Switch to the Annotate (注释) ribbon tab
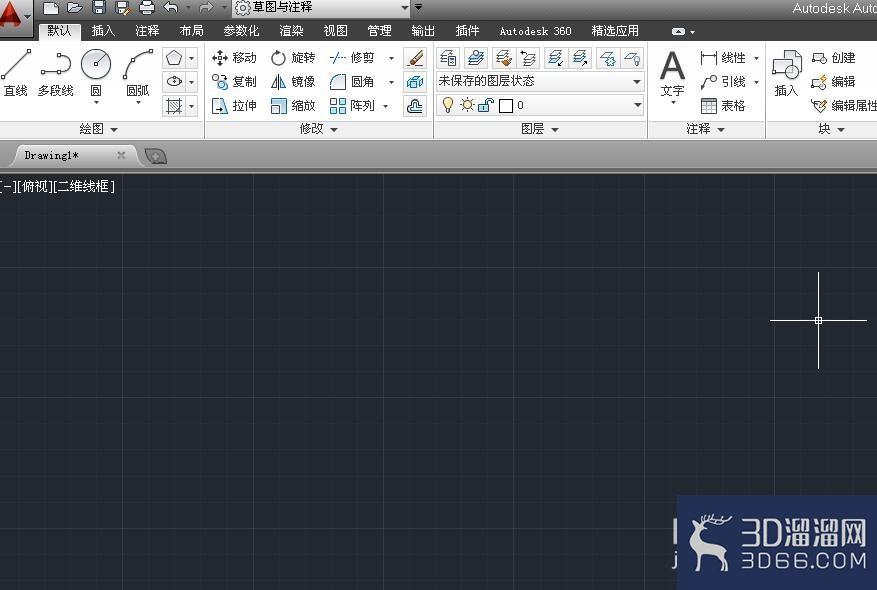 (147, 31)
